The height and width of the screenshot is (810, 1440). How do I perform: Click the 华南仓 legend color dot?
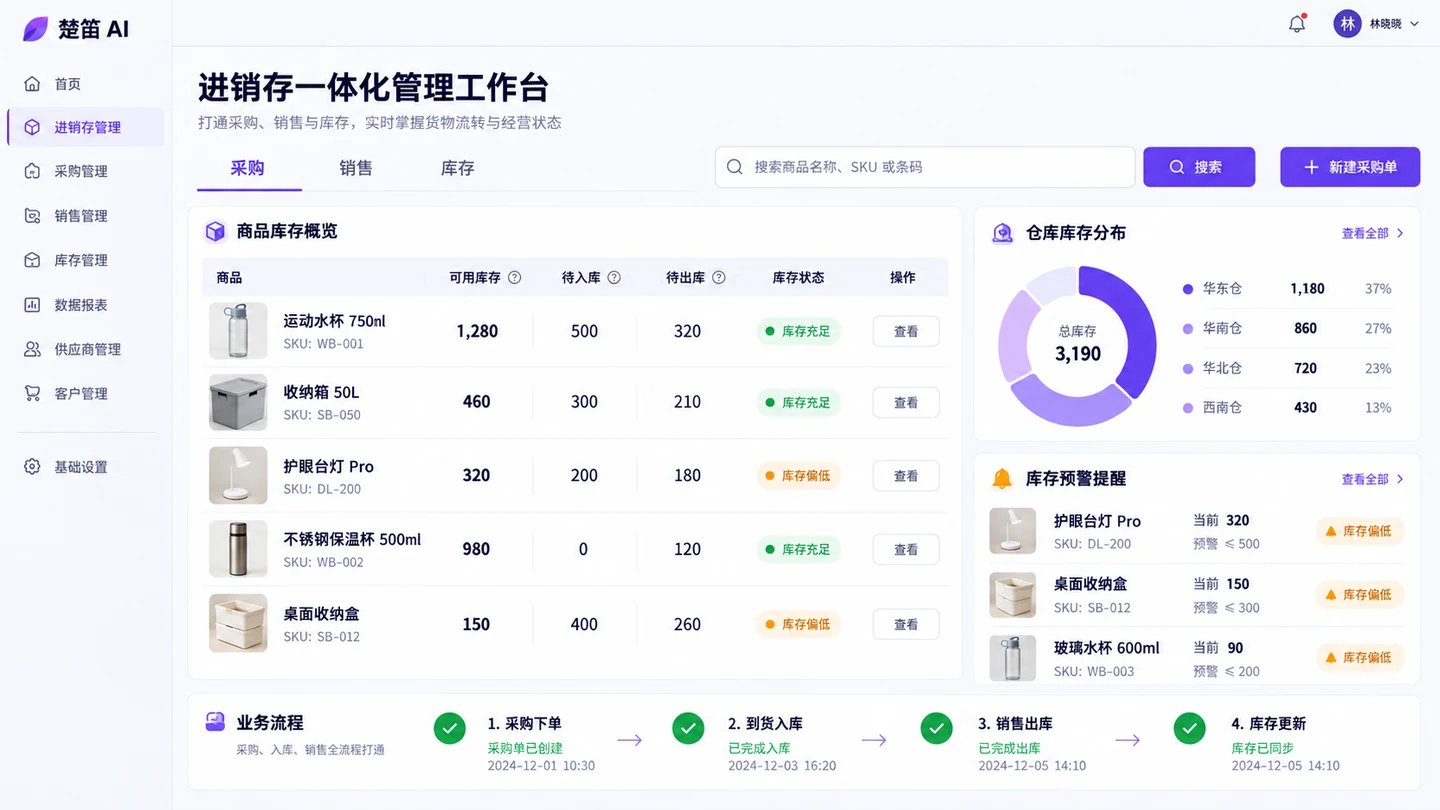(x=1188, y=328)
